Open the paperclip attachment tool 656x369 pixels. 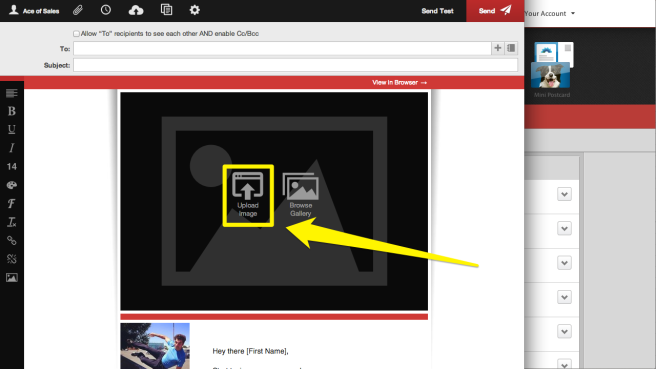click(x=78, y=10)
